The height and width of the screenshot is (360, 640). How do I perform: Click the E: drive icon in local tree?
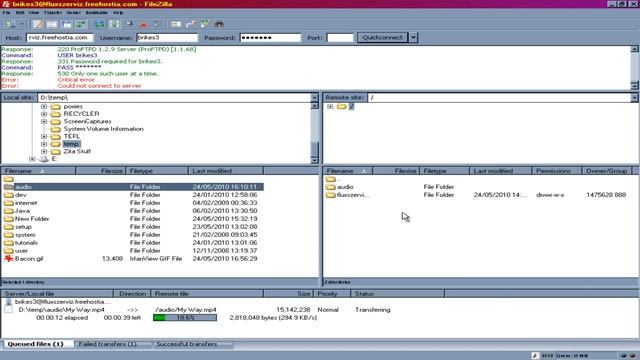44,159
